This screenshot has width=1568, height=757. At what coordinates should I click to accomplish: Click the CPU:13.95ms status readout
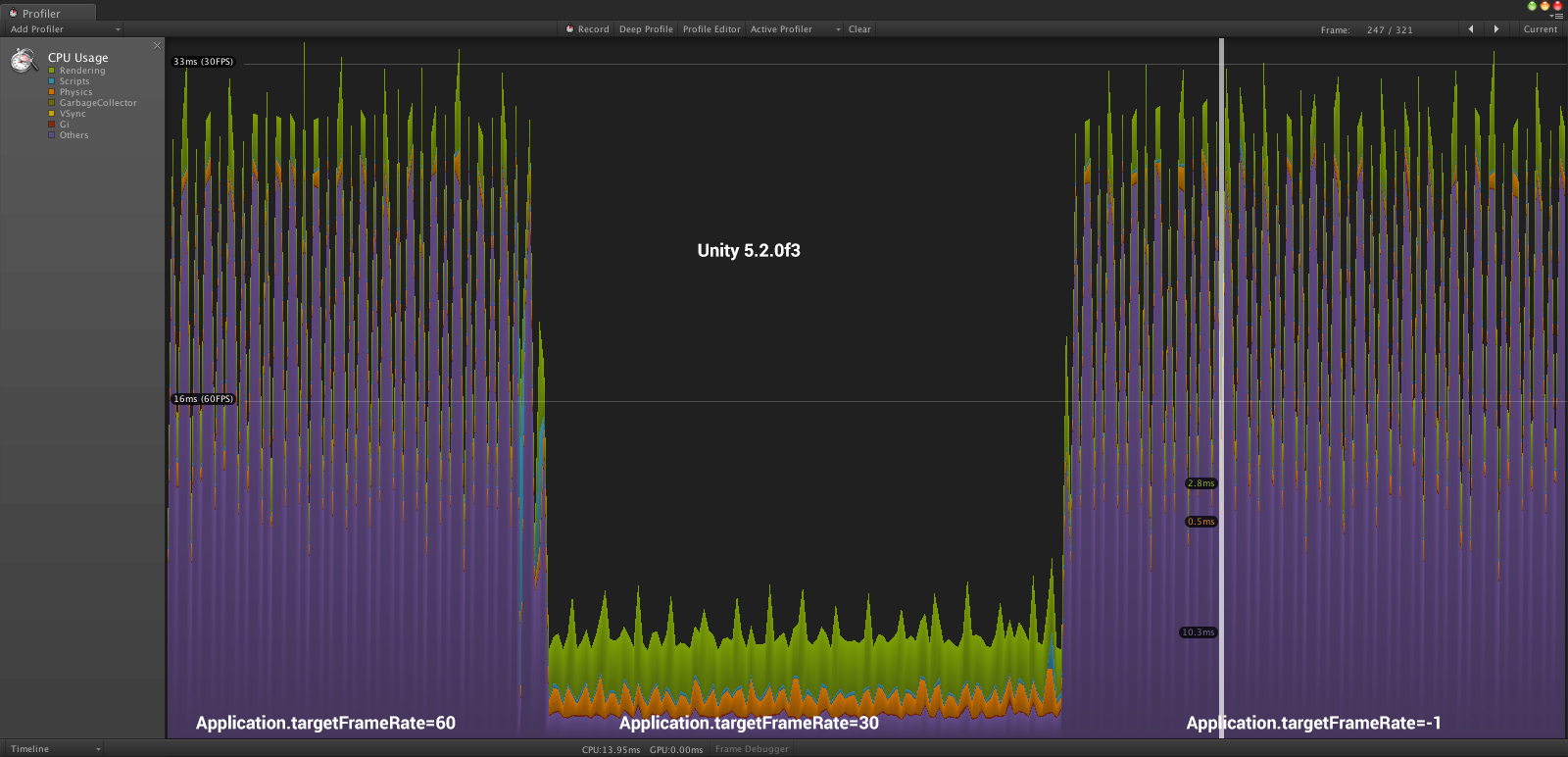point(611,750)
